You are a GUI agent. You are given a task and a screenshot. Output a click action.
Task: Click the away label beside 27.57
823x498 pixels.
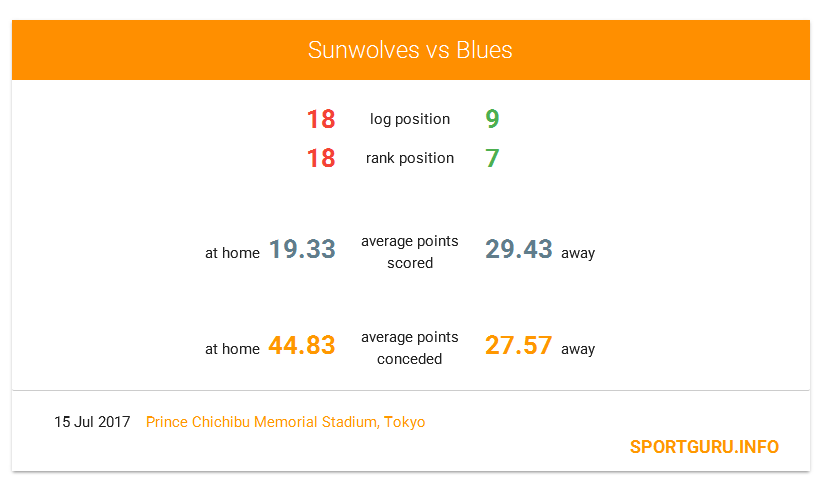[x=578, y=349]
